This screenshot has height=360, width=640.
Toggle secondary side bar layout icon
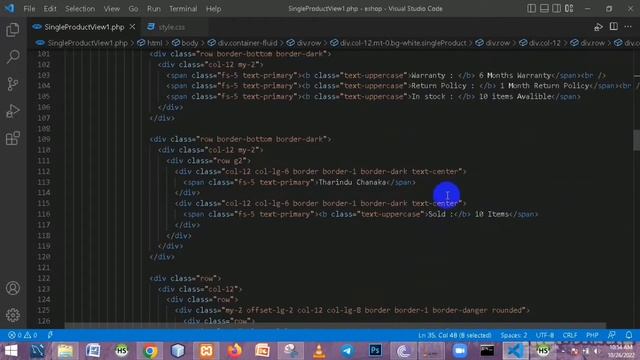556,9
